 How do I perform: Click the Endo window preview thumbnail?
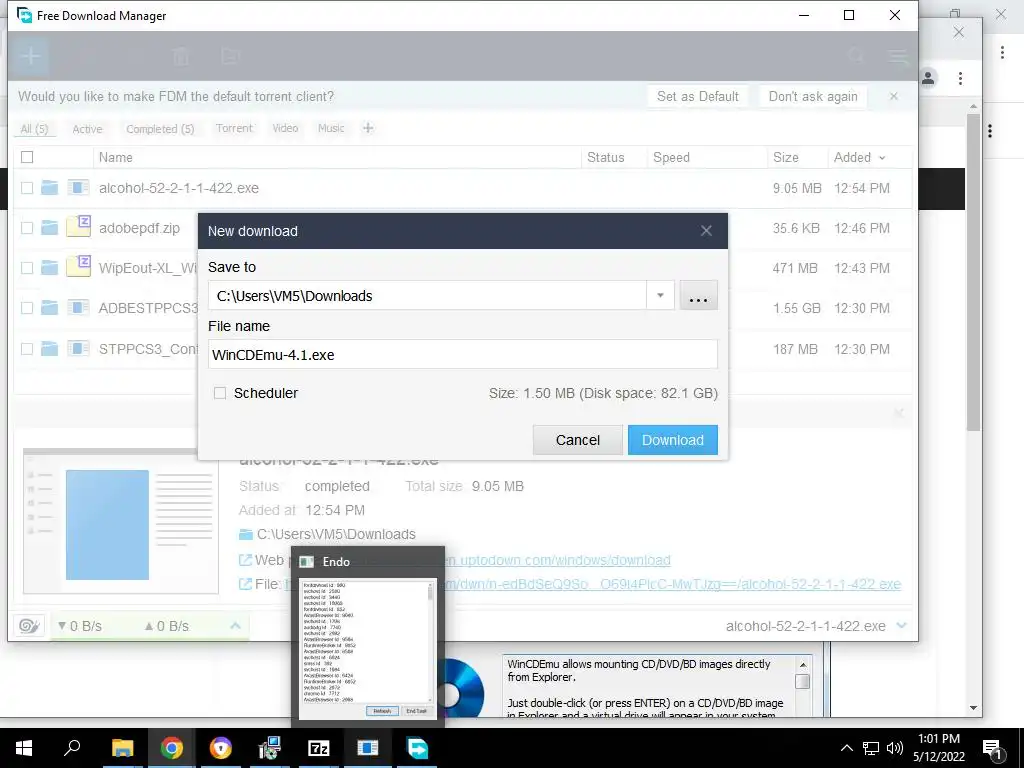368,649
